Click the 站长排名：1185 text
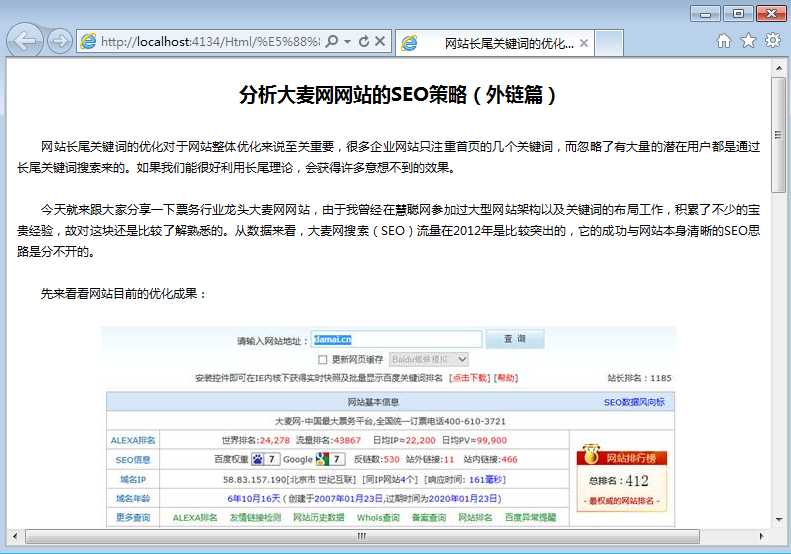This screenshot has height=554, width=791. 639,378
